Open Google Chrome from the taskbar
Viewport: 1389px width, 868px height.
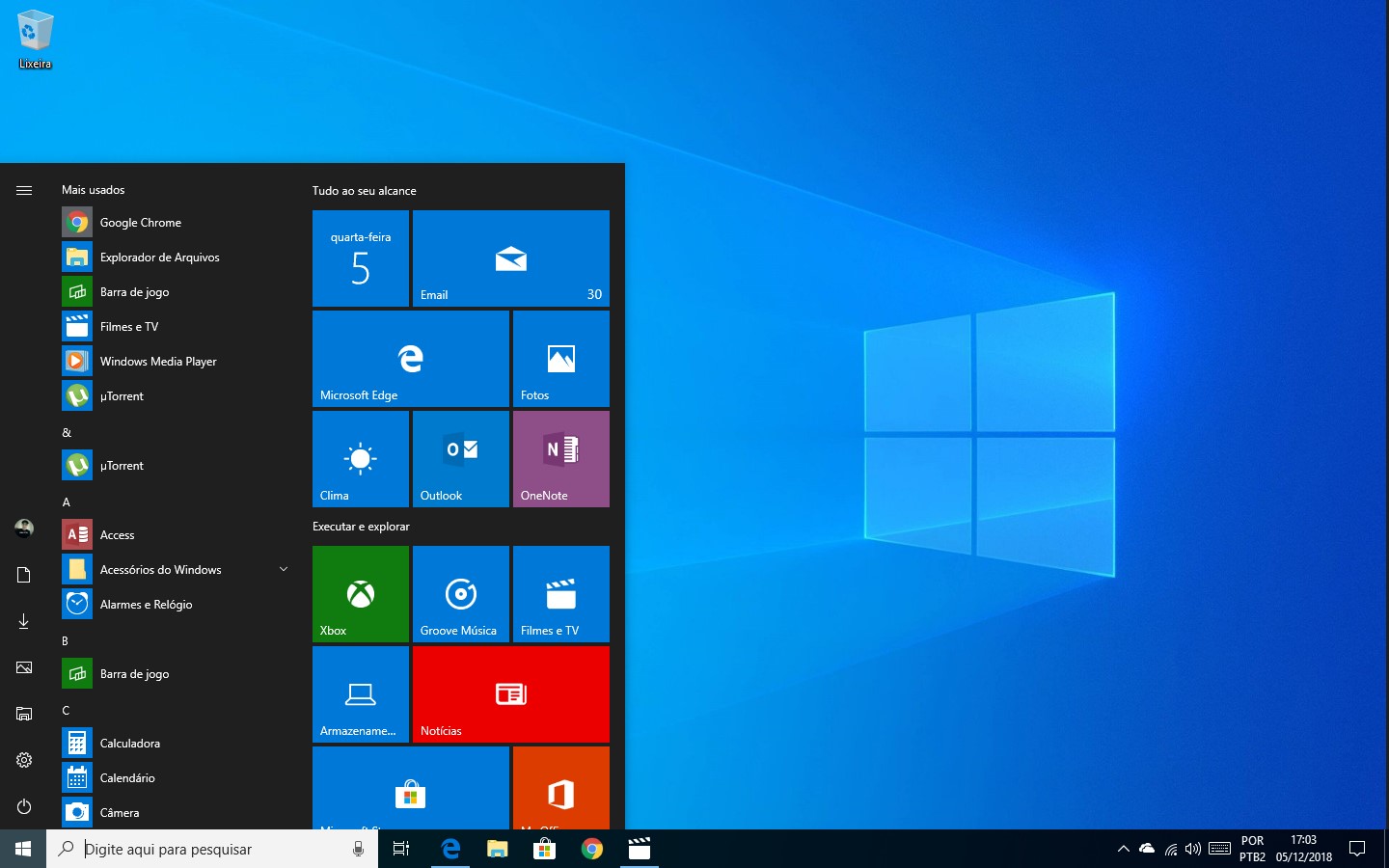click(x=591, y=849)
